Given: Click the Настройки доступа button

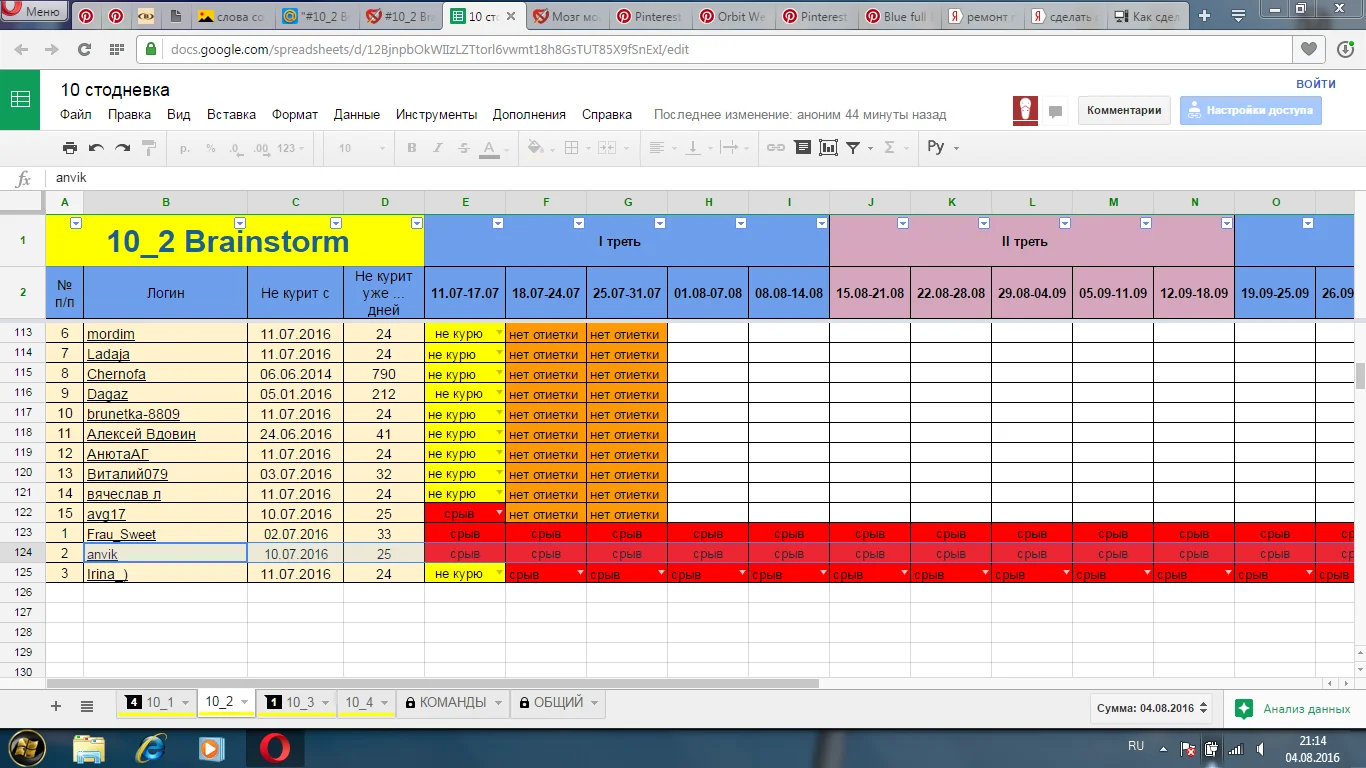Looking at the screenshot, I should (1251, 111).
